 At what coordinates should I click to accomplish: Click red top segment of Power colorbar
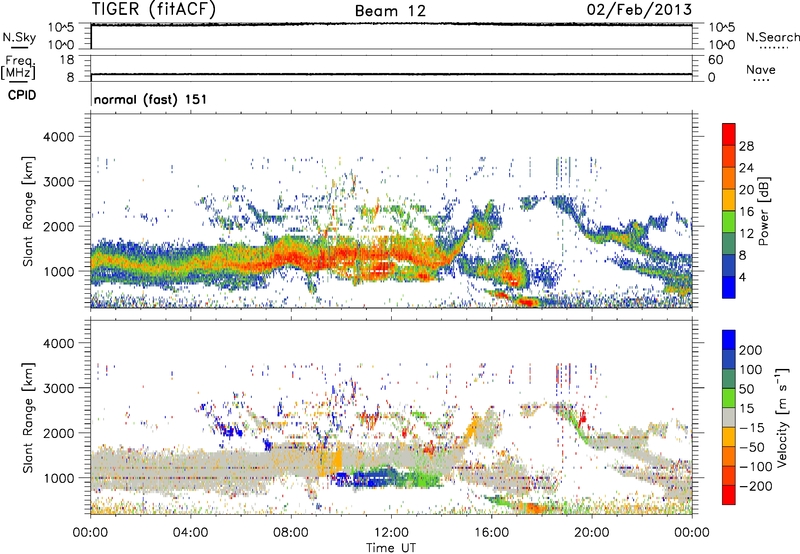729,134
